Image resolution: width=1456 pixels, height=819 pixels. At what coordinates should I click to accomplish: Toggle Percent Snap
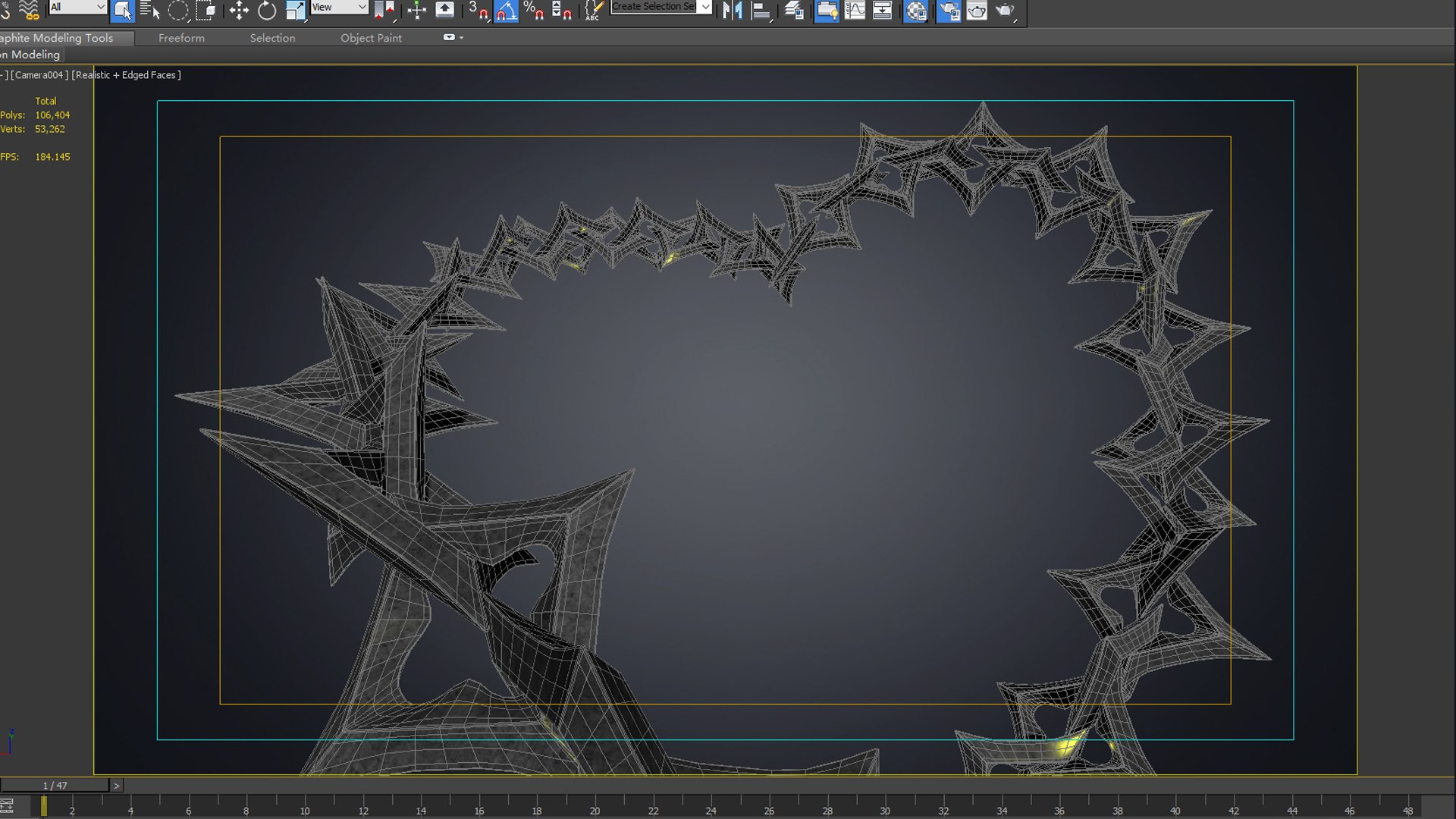click(x=534, y=10)
